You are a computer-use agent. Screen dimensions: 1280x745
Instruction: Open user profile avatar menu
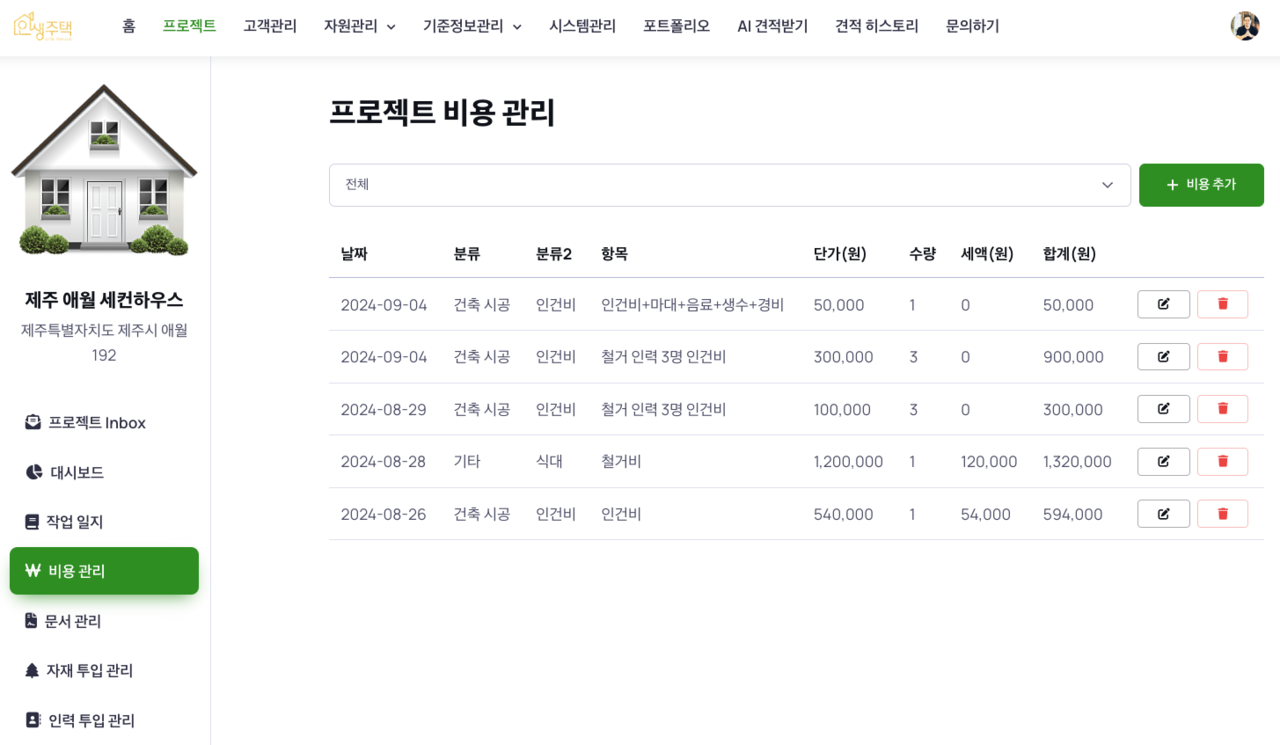point(1244,26)
